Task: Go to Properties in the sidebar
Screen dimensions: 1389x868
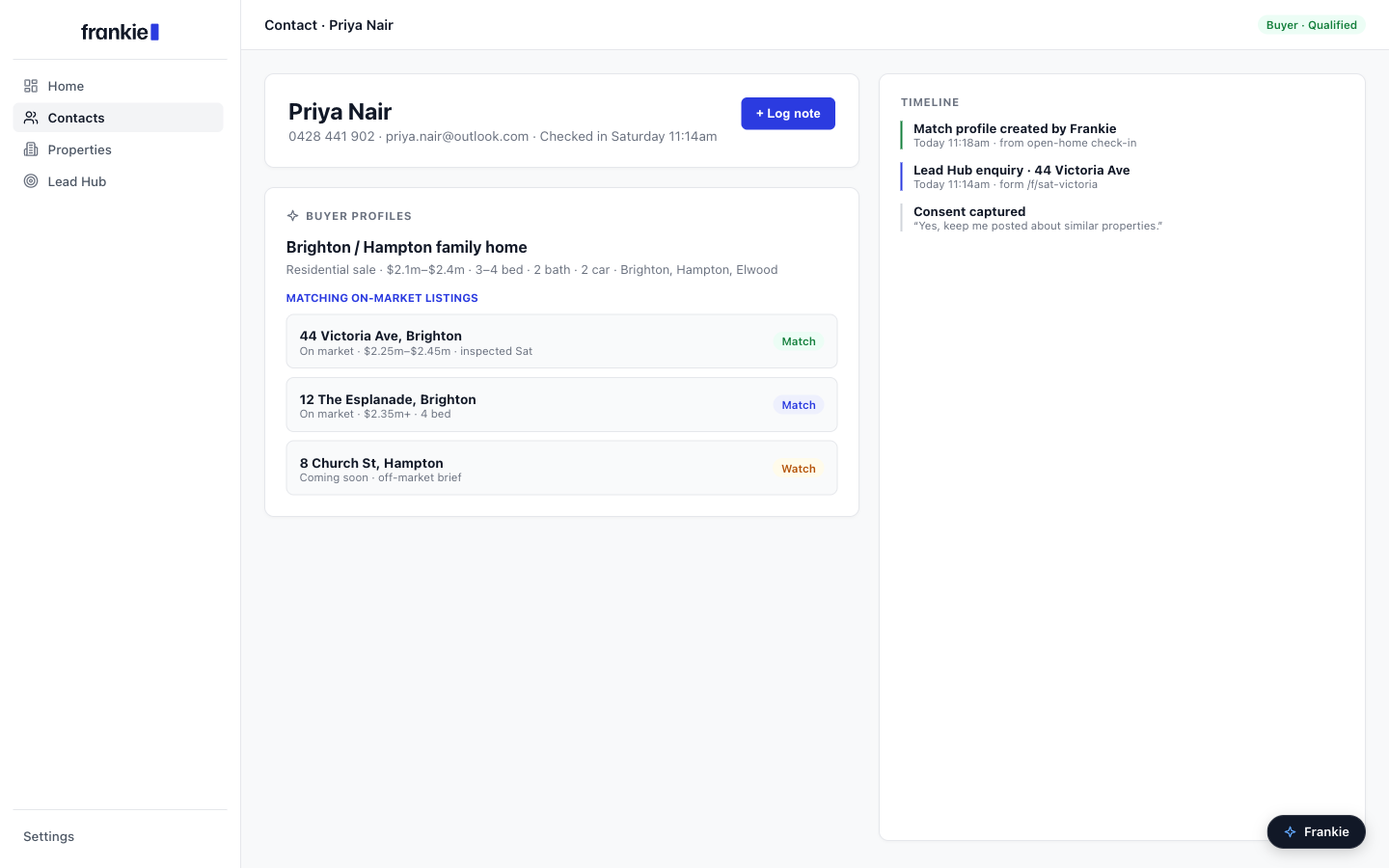Action: point(118,149)
